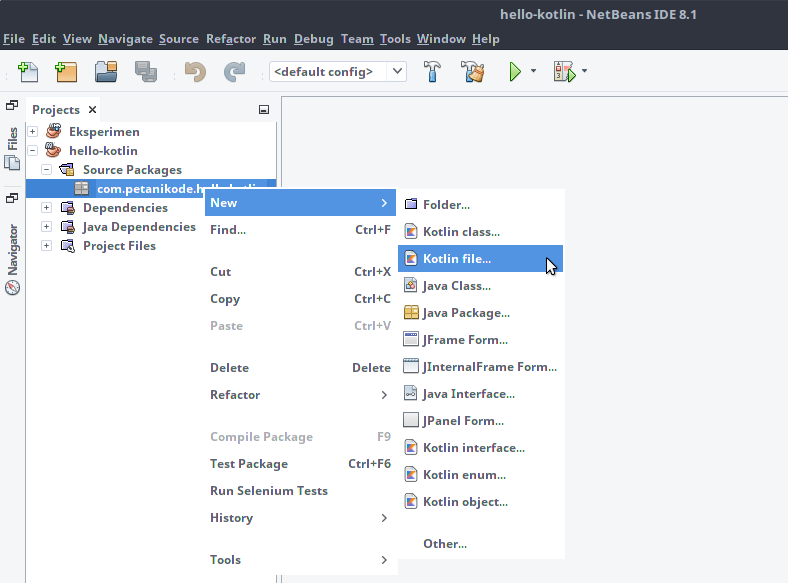The image size is (788, 583).
Task: Expand the Java Dependencies node
Action: (47, 227)
